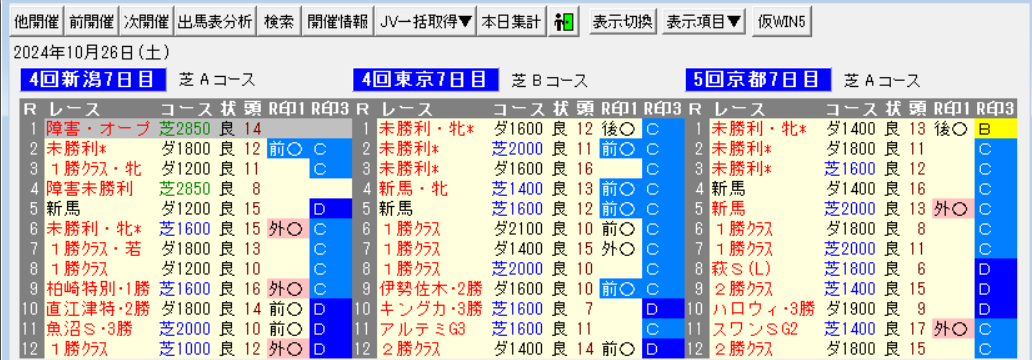Open 開催情報 meeting info

pos(338,22)
